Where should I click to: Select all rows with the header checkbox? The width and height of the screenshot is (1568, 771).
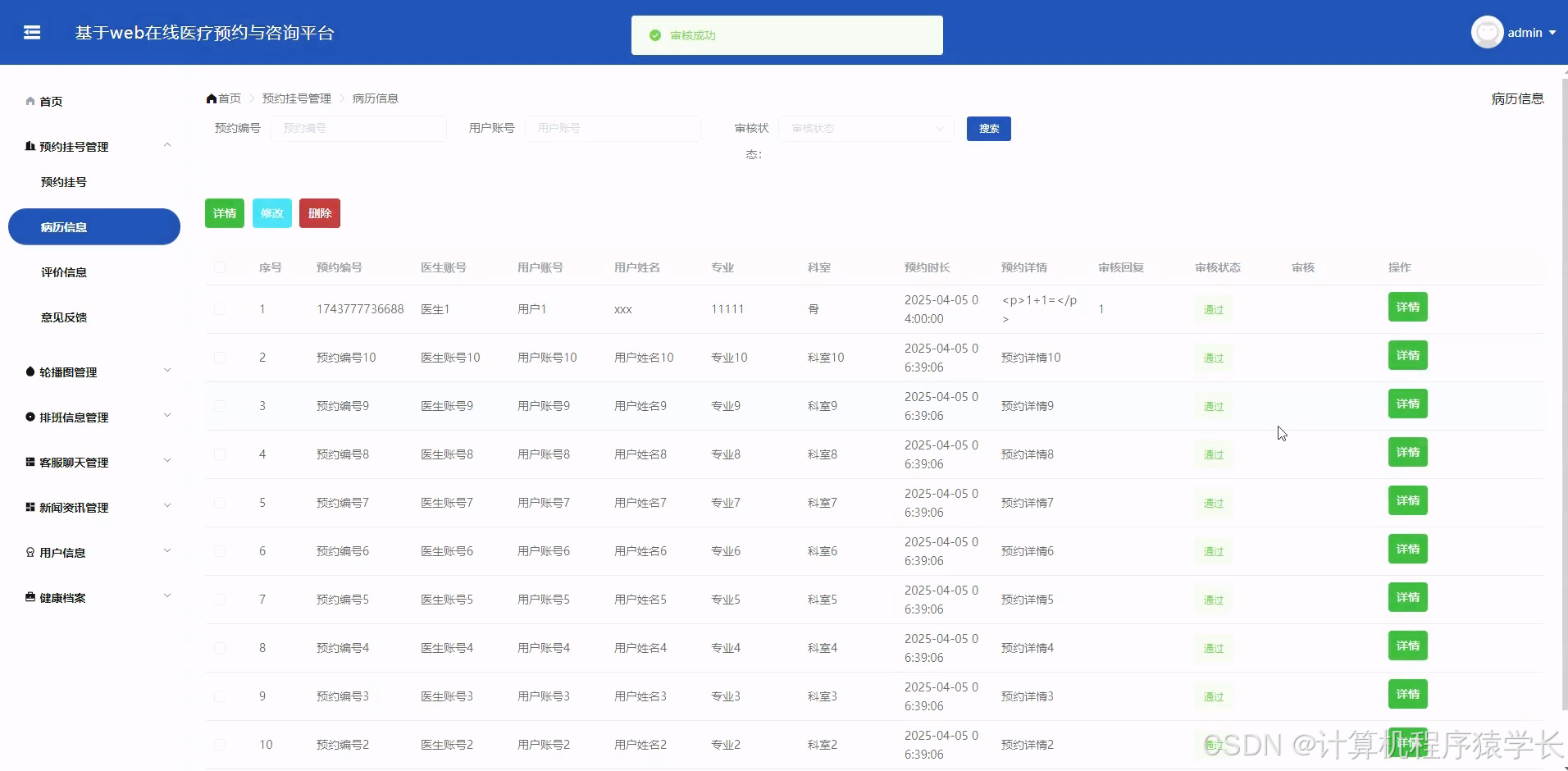[220, 267]
